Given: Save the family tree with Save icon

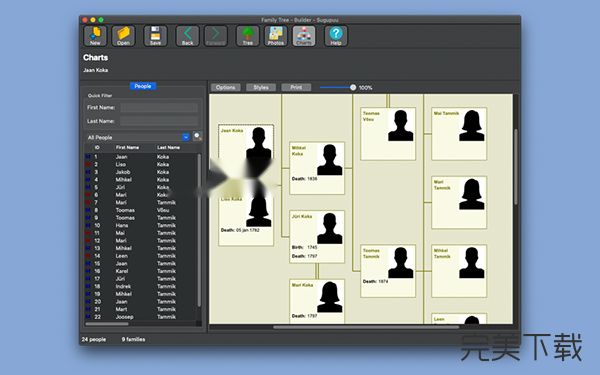Looking at the screenshot, I should (x=155, y=36).
